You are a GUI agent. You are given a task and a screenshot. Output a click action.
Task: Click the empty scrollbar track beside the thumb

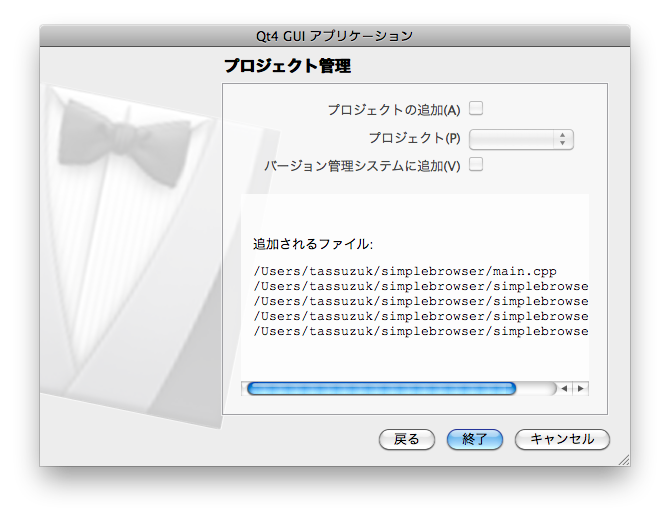pos(536,388)
